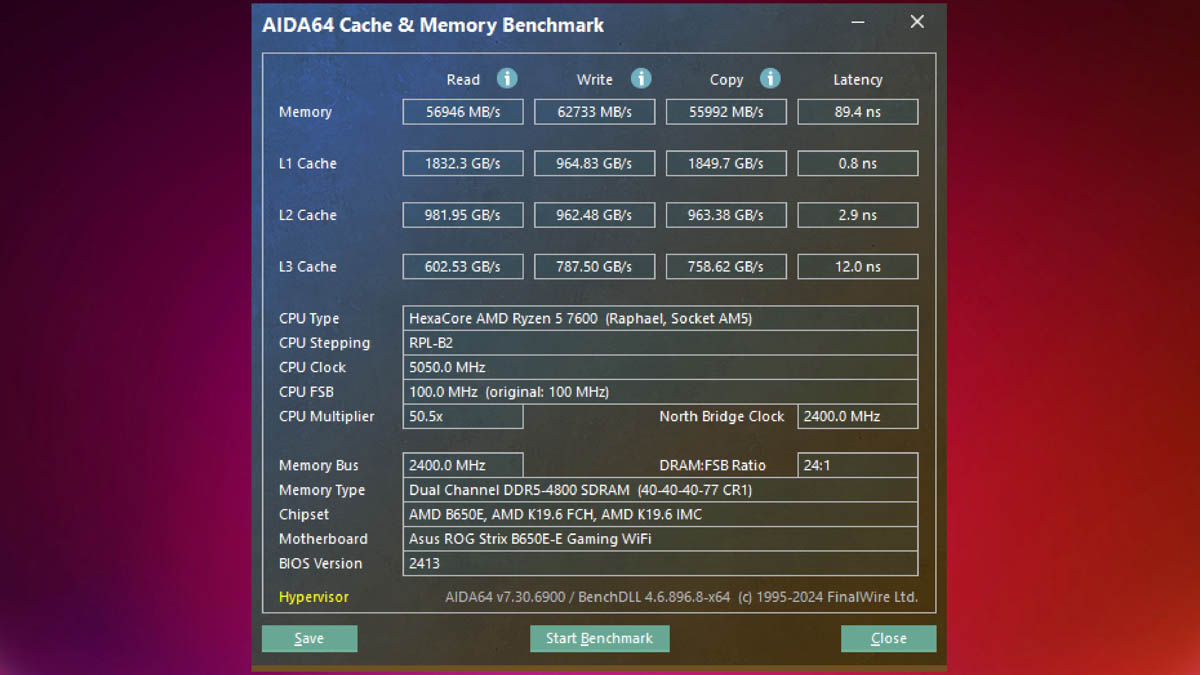Image resolution: width=1200 pixels, height=675 pixels.
Task: Select L3 Cache write value 787.50 GB/s
Action: (x=595, y=267)
